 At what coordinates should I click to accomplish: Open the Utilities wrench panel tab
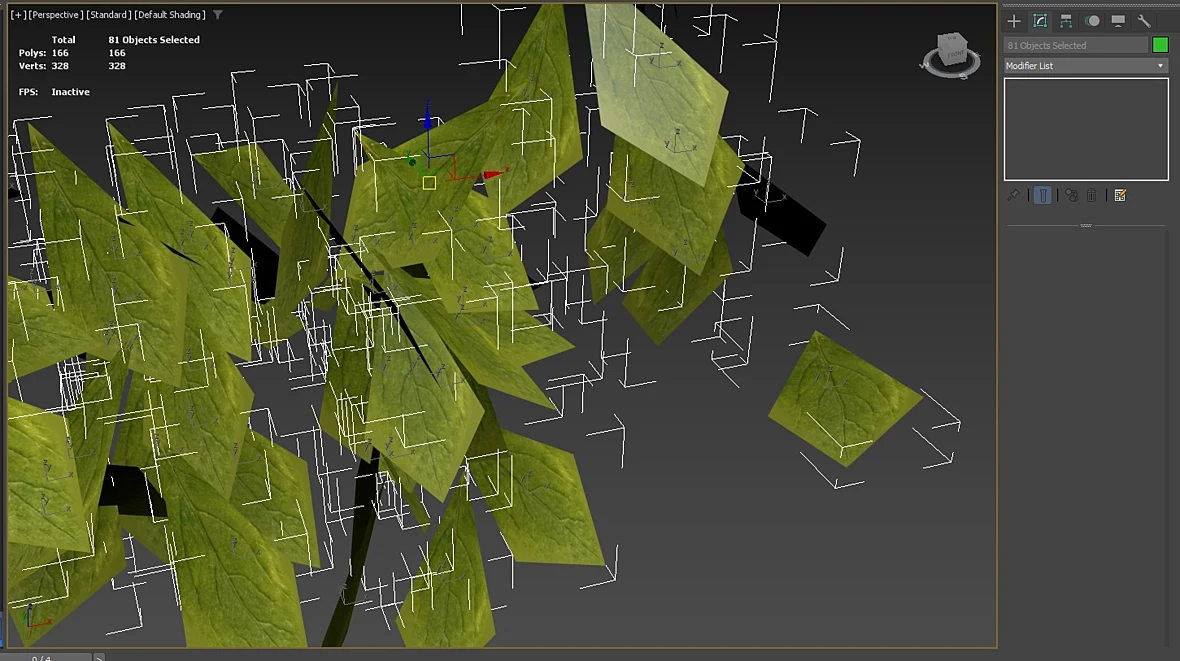[1144, 21]
